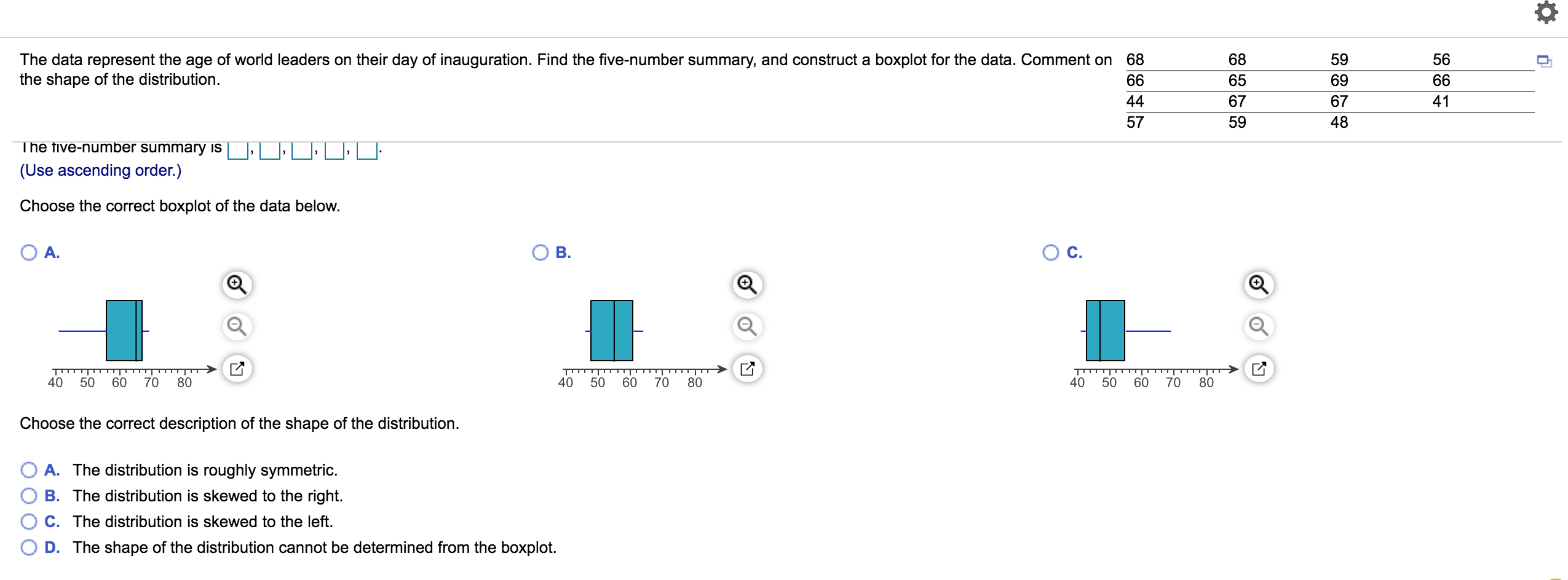Open boxplot B in larger view
The width and height of the screenshot is (1568, 580).
(x=746, y=367)
